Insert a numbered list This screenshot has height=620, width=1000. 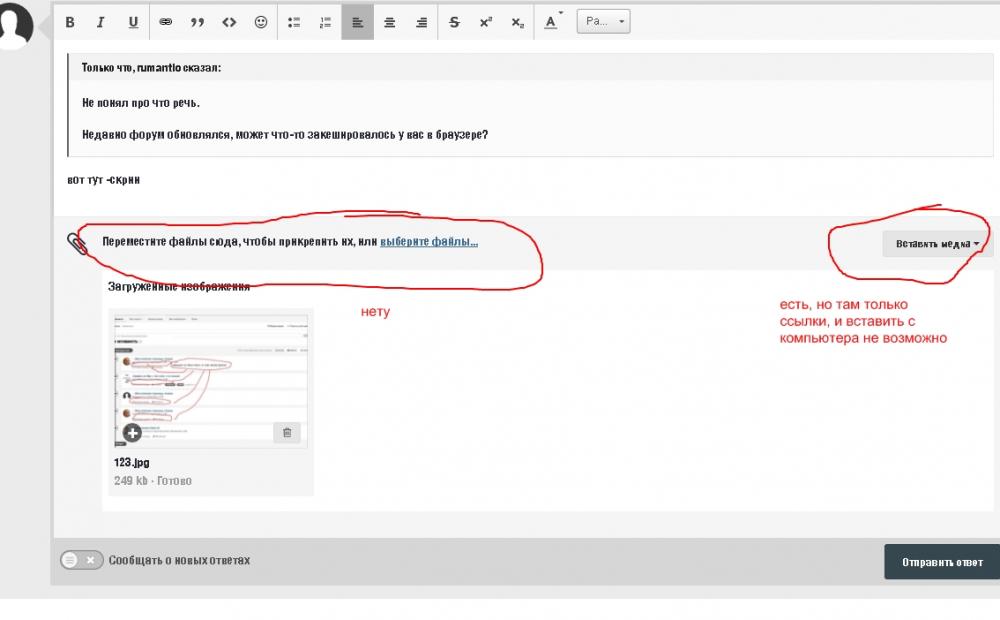[x=326, y=22]
